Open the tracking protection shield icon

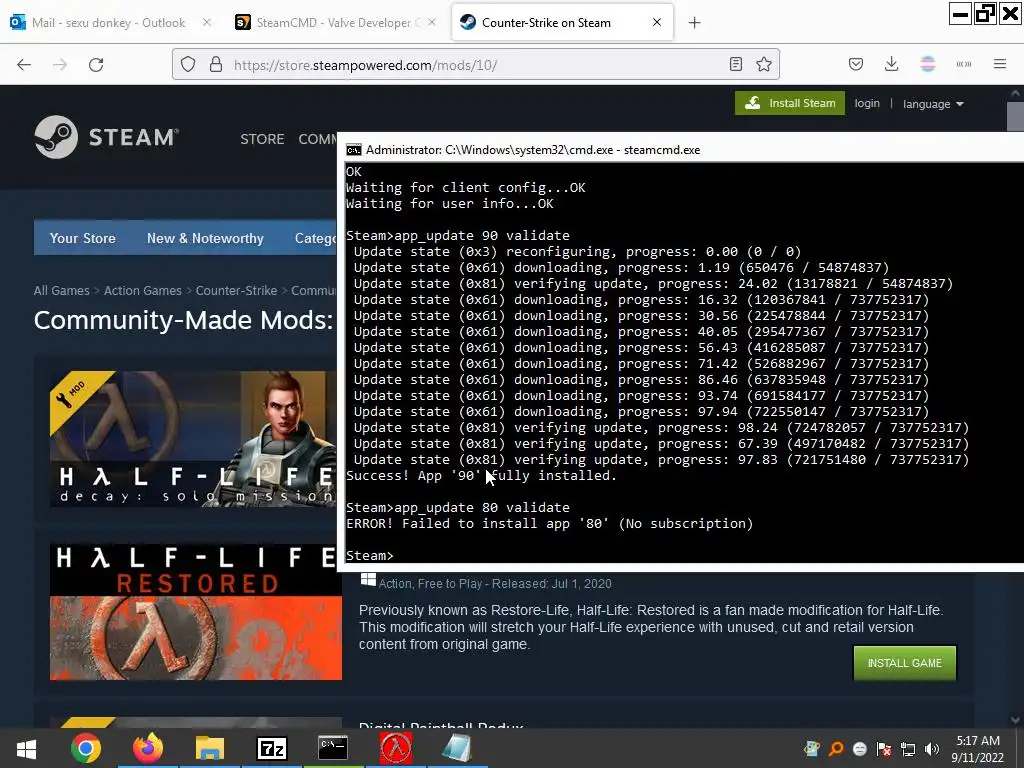(188, 65)
